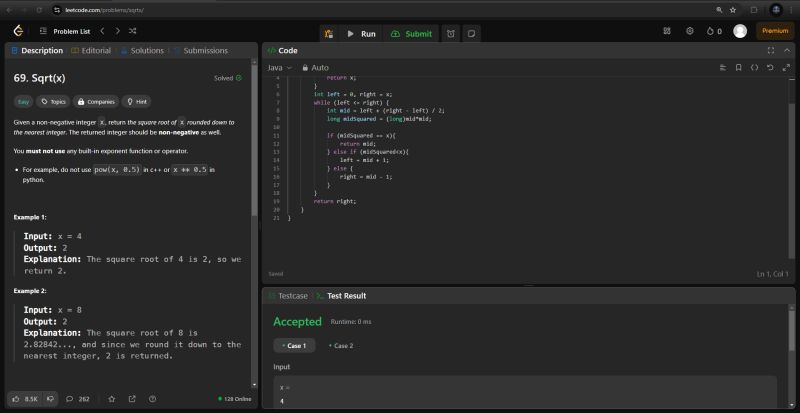
Task: Click the 'return right;' code line
Action: [335, 201]
